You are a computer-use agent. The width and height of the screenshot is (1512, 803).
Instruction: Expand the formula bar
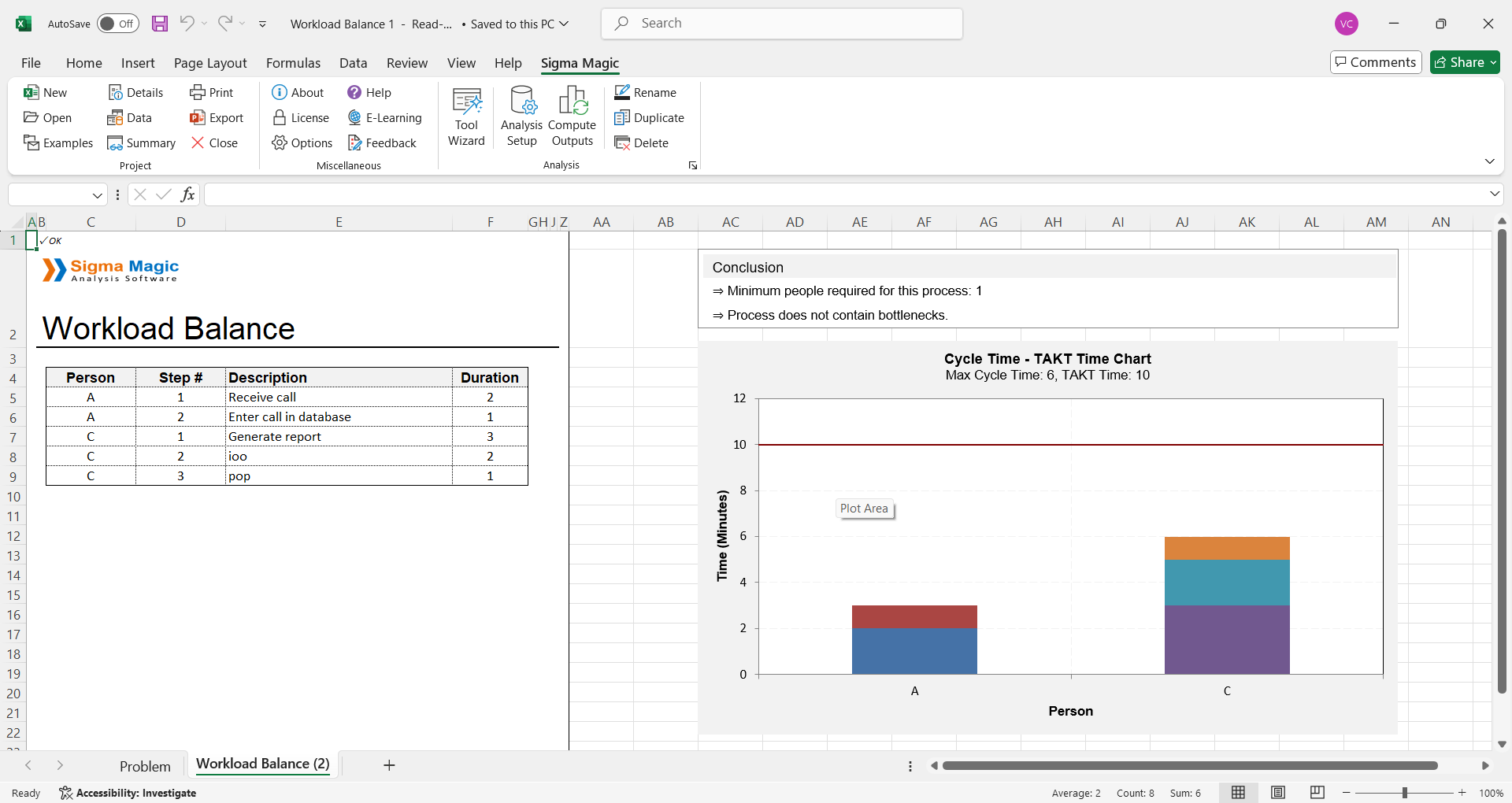[1494, 194]
